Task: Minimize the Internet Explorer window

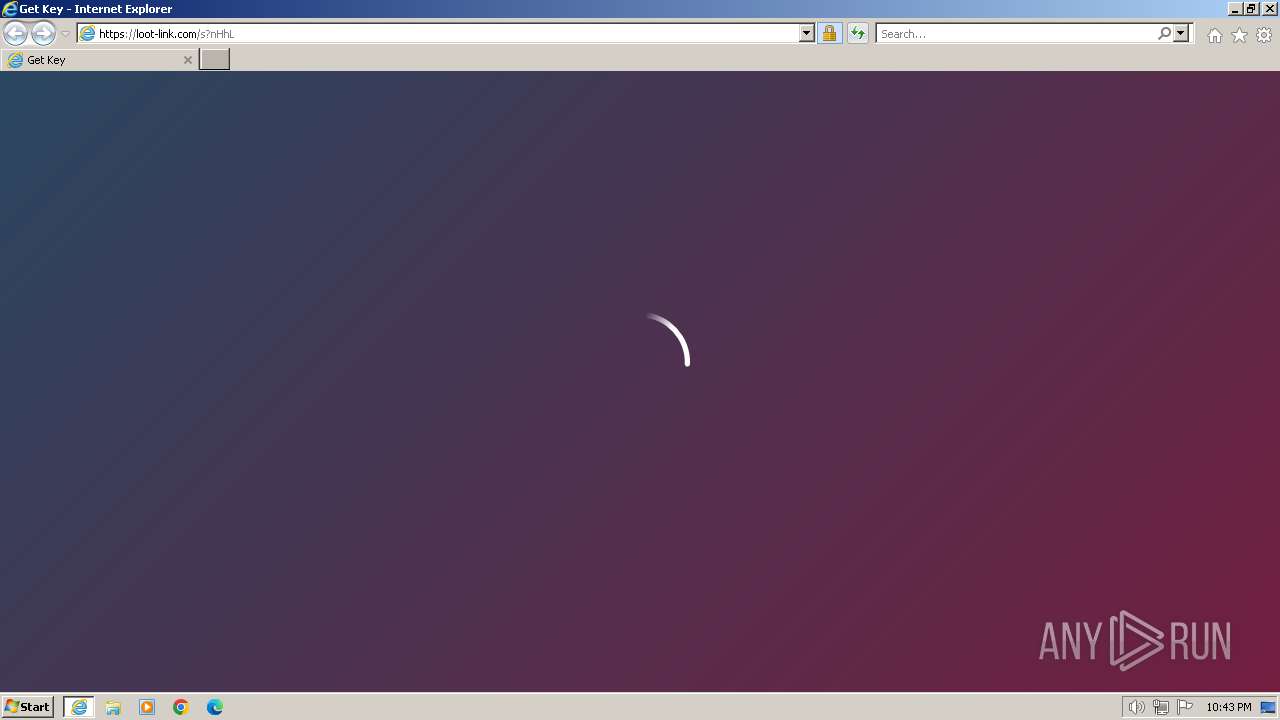Action: [x=1234, y=8]
